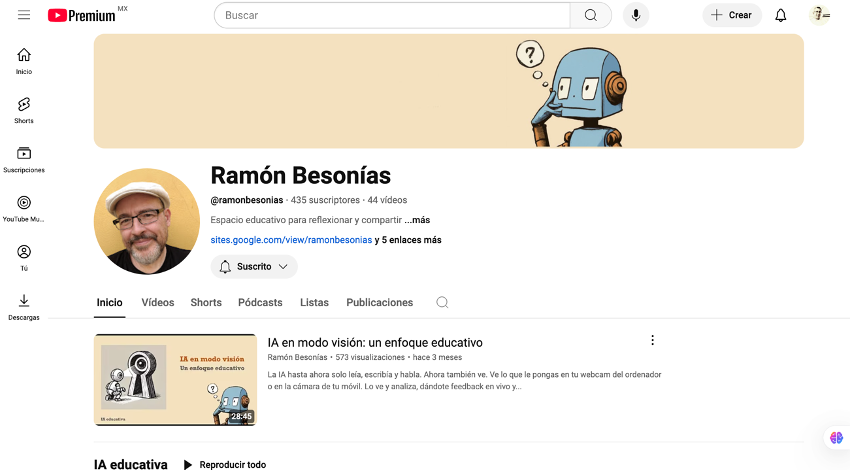850x470 pixels.
Task: Open YouTube Music from the sidebar
Action: [x=24, y=209]
